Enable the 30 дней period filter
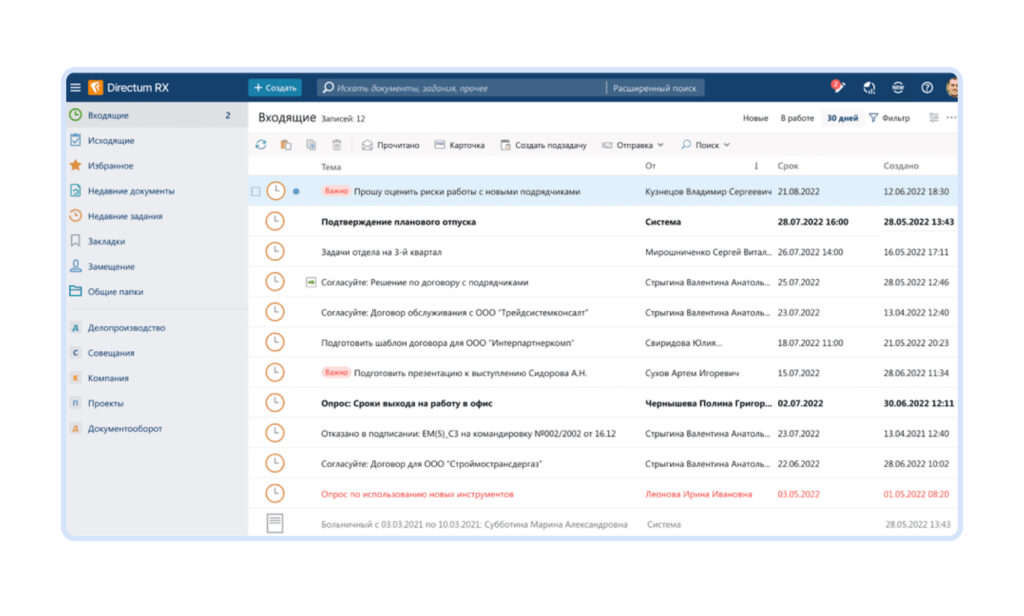Image resolution: width=1024 pixels, height=616 pixels. point(842,118)
